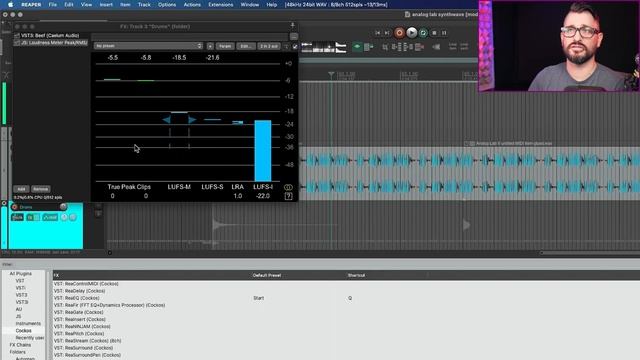Select Cockos category in FX browser

[23, 331]
